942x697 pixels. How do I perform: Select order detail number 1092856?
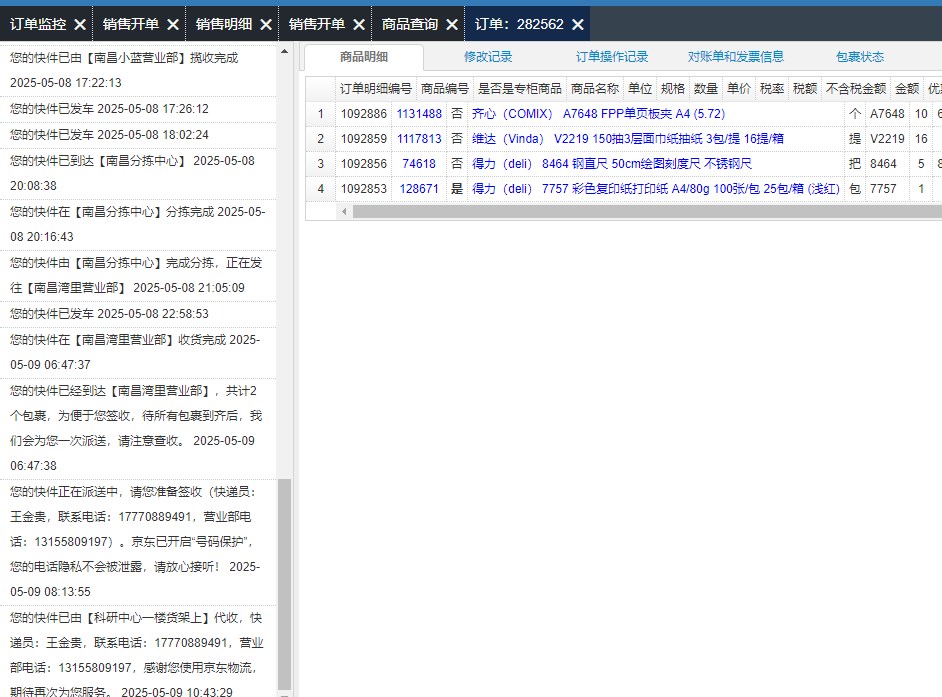[x=363, y=164]
